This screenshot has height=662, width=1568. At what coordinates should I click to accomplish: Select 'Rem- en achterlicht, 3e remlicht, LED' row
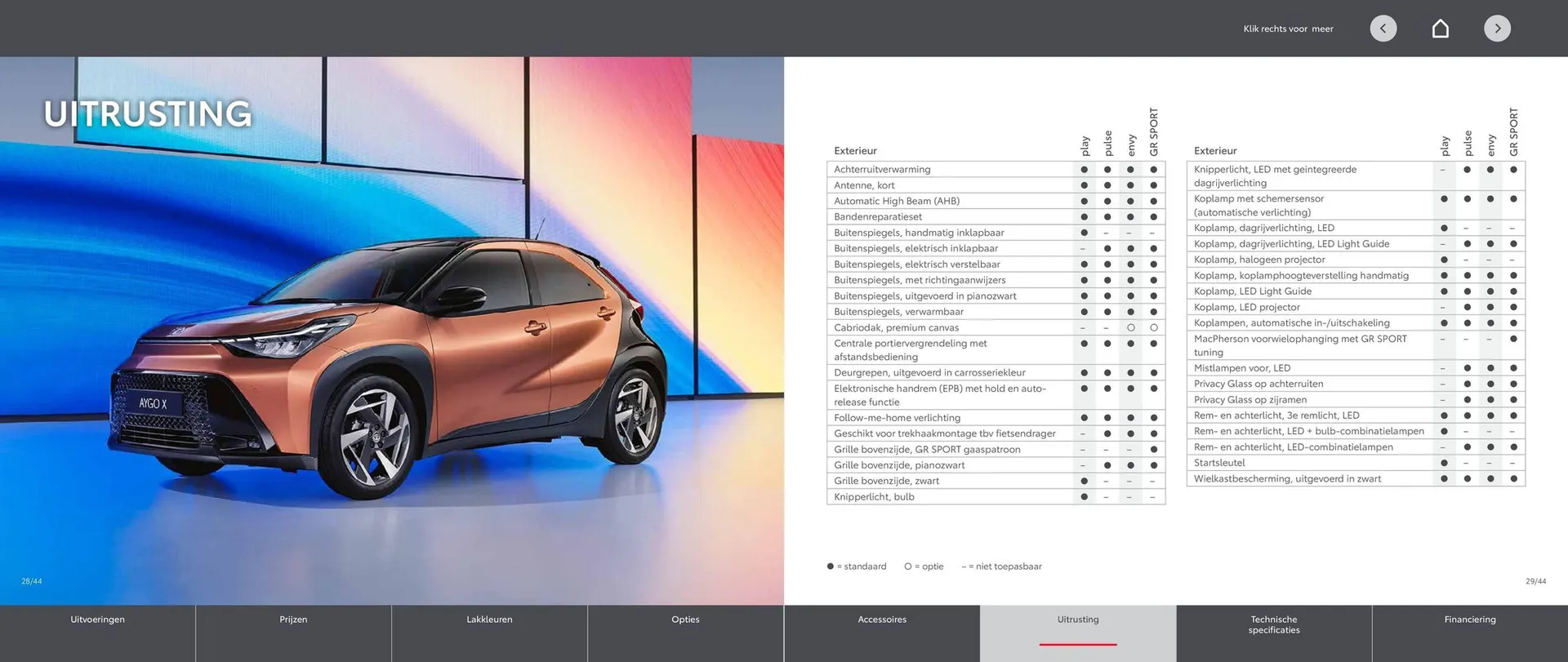click(1356, 415)
